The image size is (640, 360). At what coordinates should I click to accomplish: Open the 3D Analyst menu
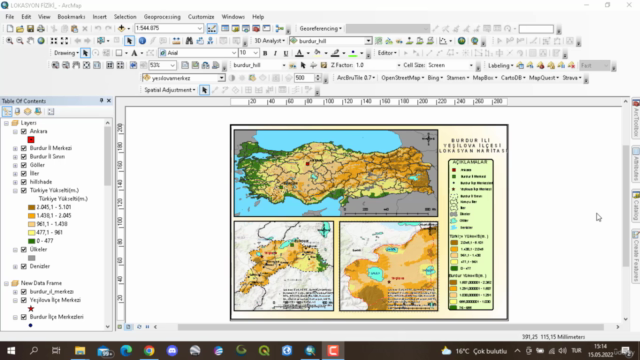[x=269, y=41]
